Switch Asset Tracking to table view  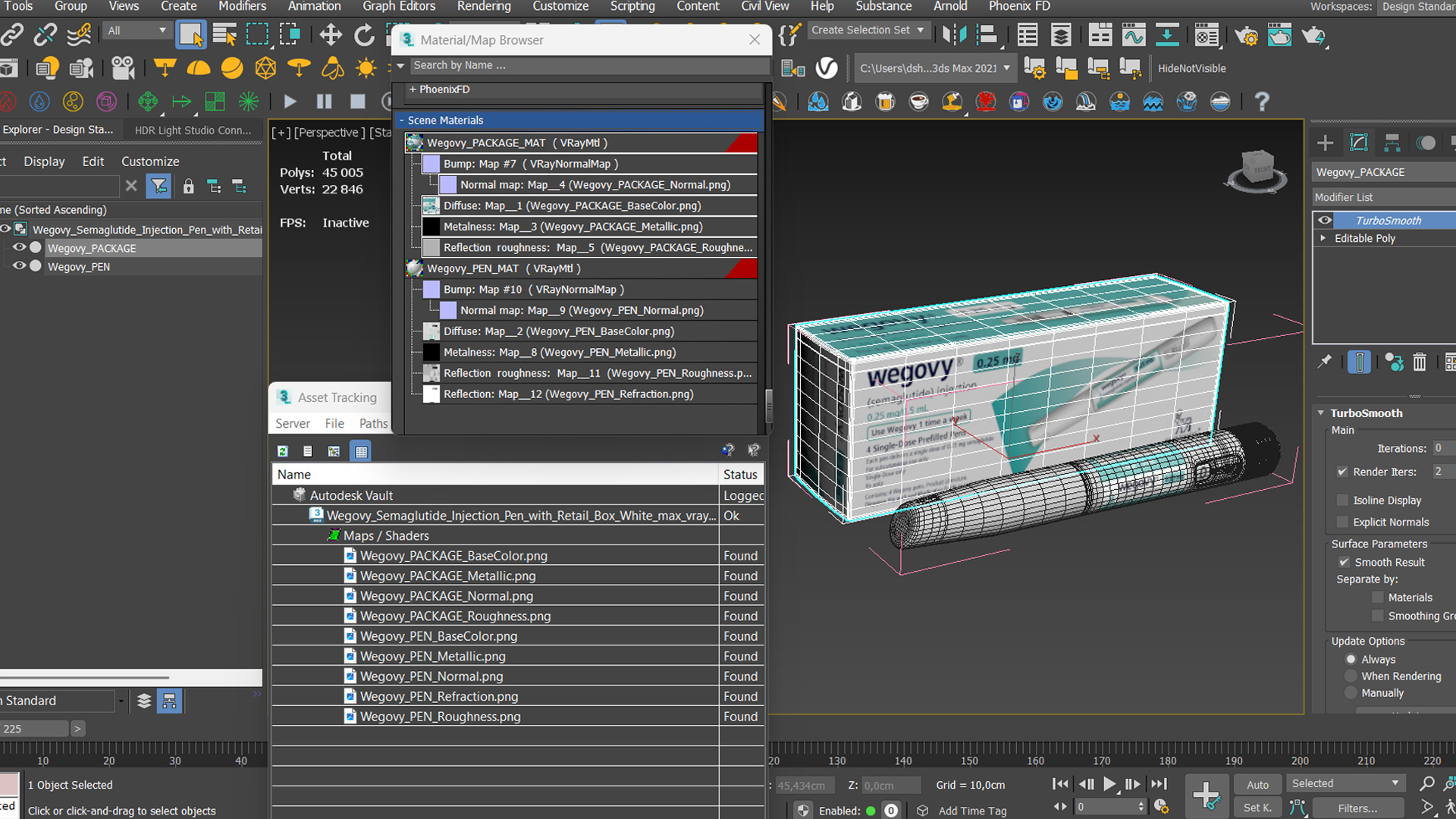(x=361, y=451)
